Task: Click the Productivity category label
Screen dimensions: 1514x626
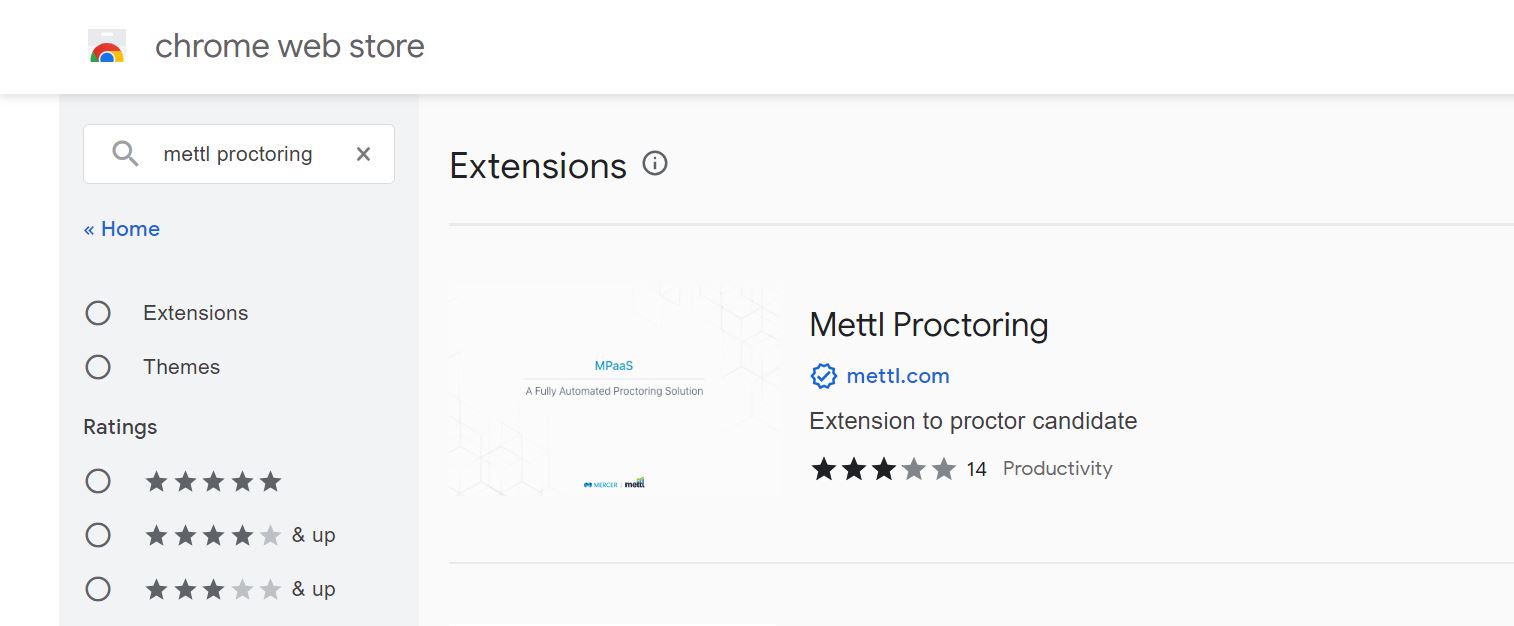Action: [x=1058, y=468]
